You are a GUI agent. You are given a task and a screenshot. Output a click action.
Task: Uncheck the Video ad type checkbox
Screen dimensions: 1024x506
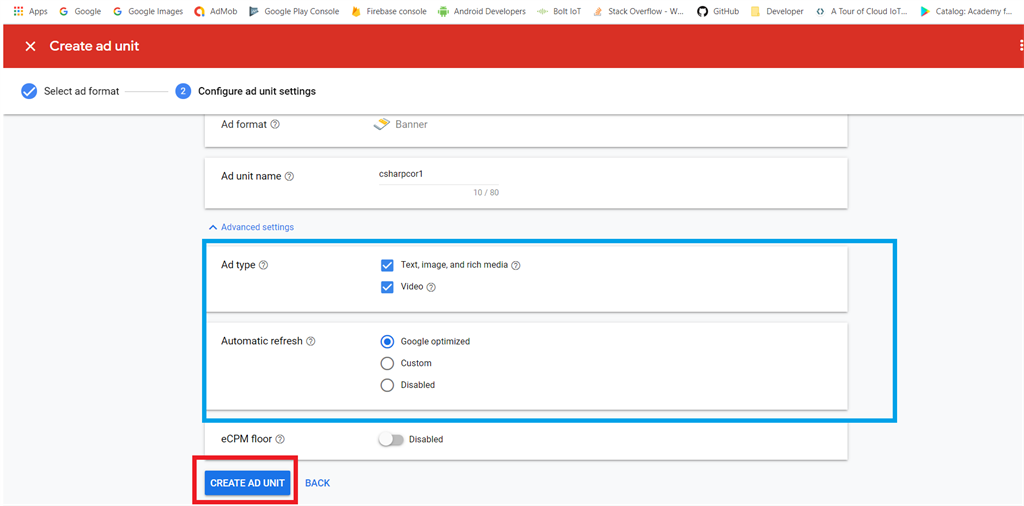(x=387, y=287)
